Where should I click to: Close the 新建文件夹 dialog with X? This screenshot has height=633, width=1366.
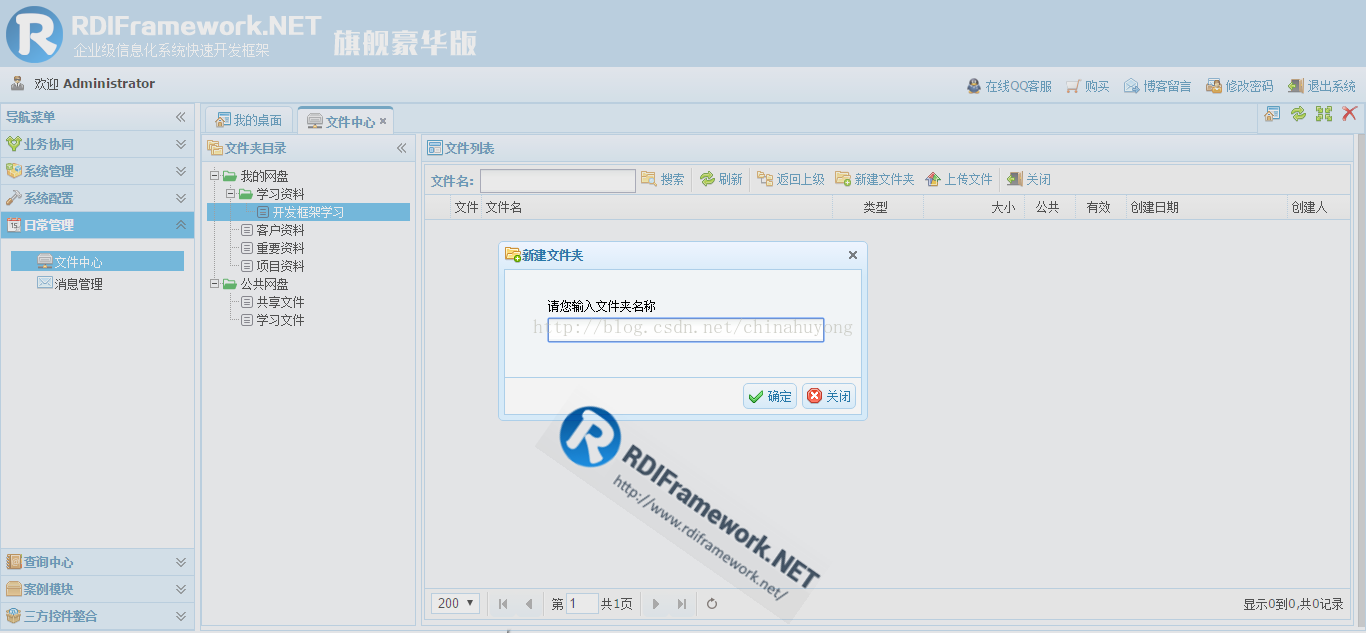point(853,255)
